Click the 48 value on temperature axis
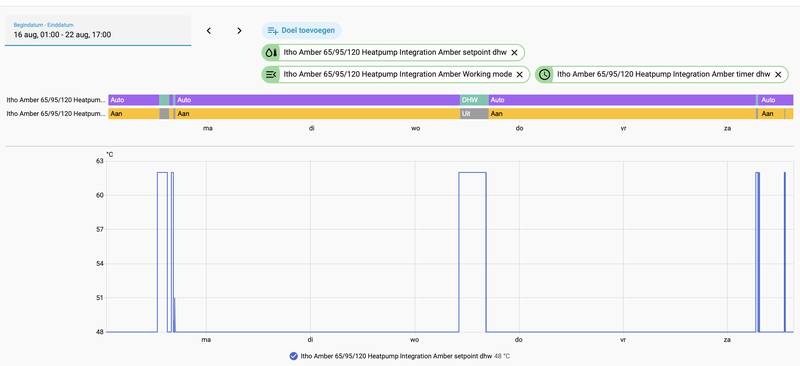This screenshot has width=800, height=366. point(99,332)
